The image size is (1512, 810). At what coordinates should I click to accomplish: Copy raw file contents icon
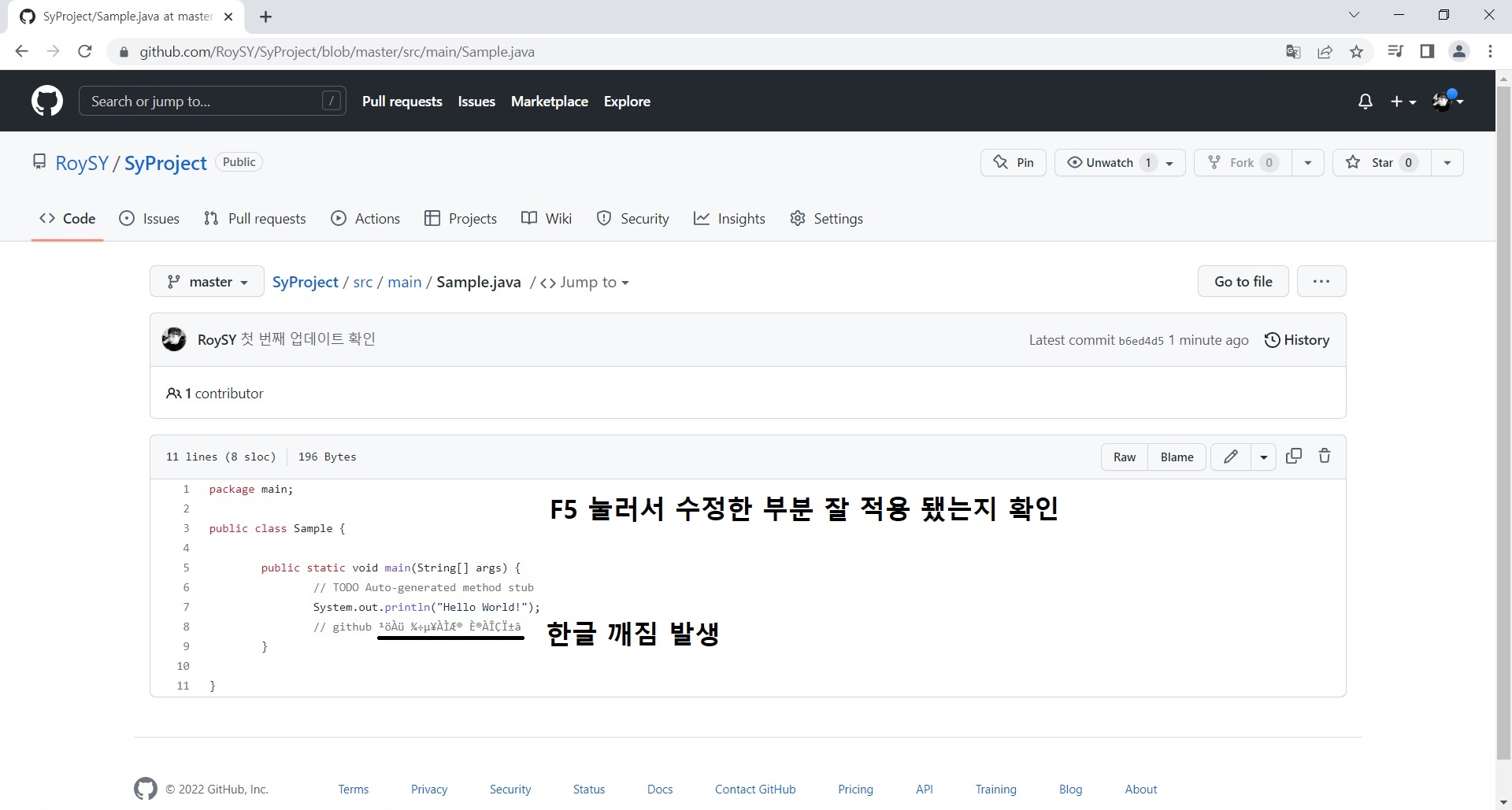1294,457
